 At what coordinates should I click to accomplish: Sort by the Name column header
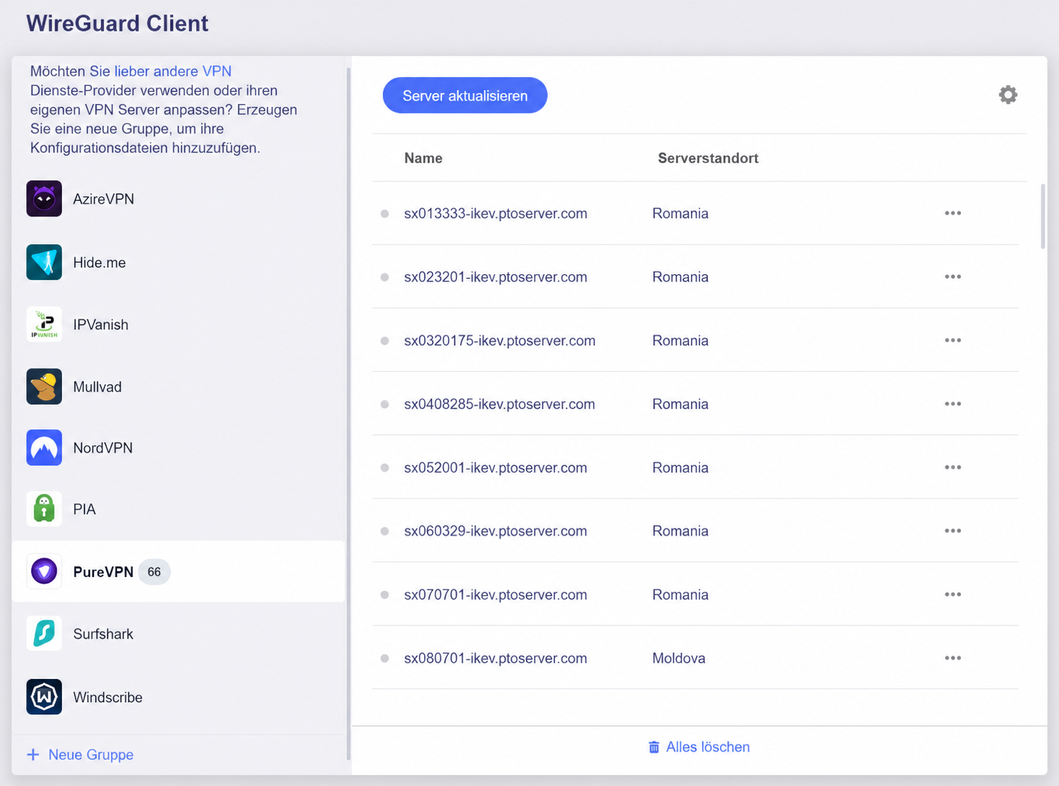click(423, 158)
